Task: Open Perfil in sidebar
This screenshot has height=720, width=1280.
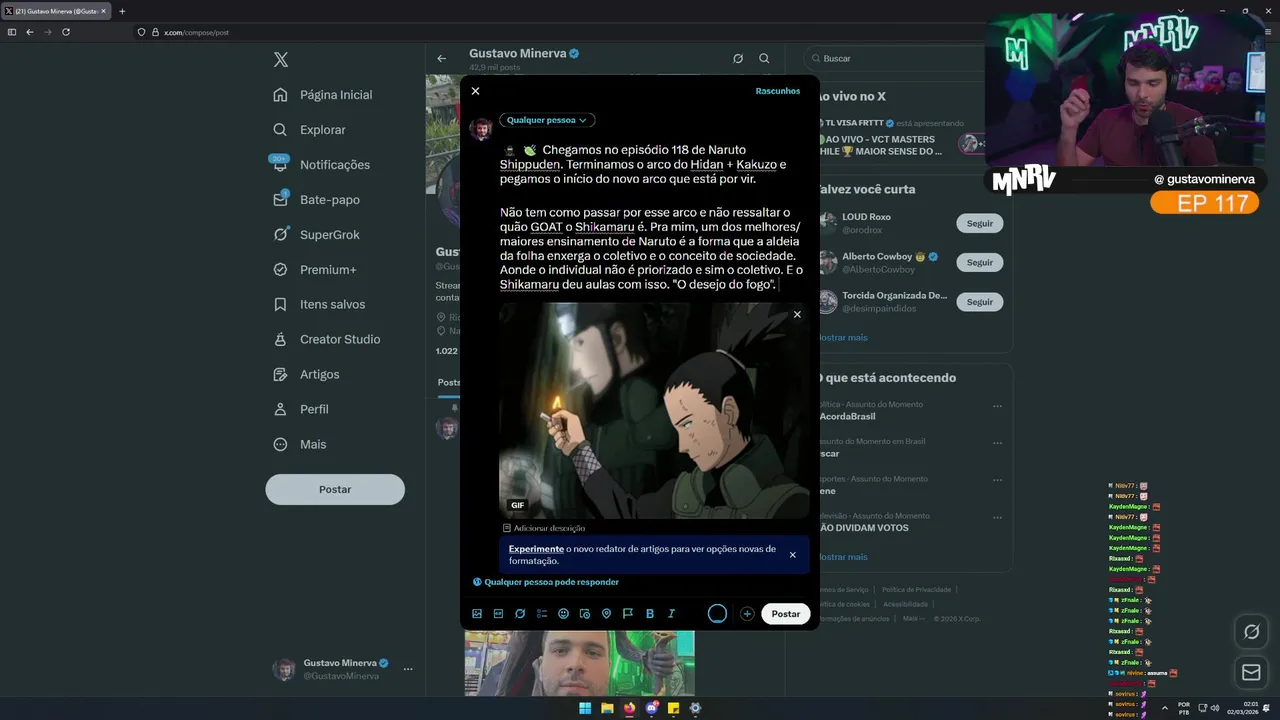Action: click(301, 410)
